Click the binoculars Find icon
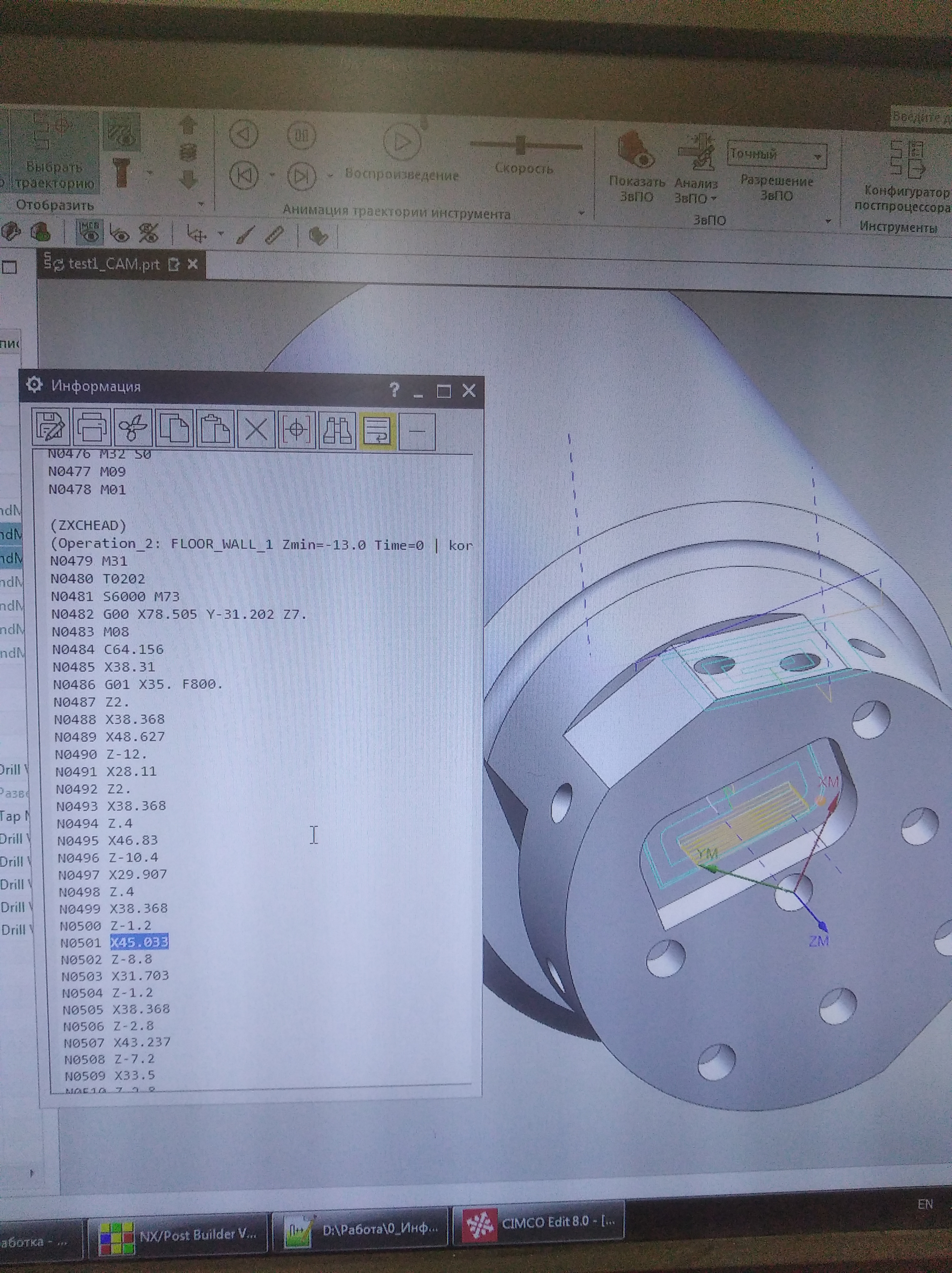This screenshot has width=952, height=1273. coord(336,430)
